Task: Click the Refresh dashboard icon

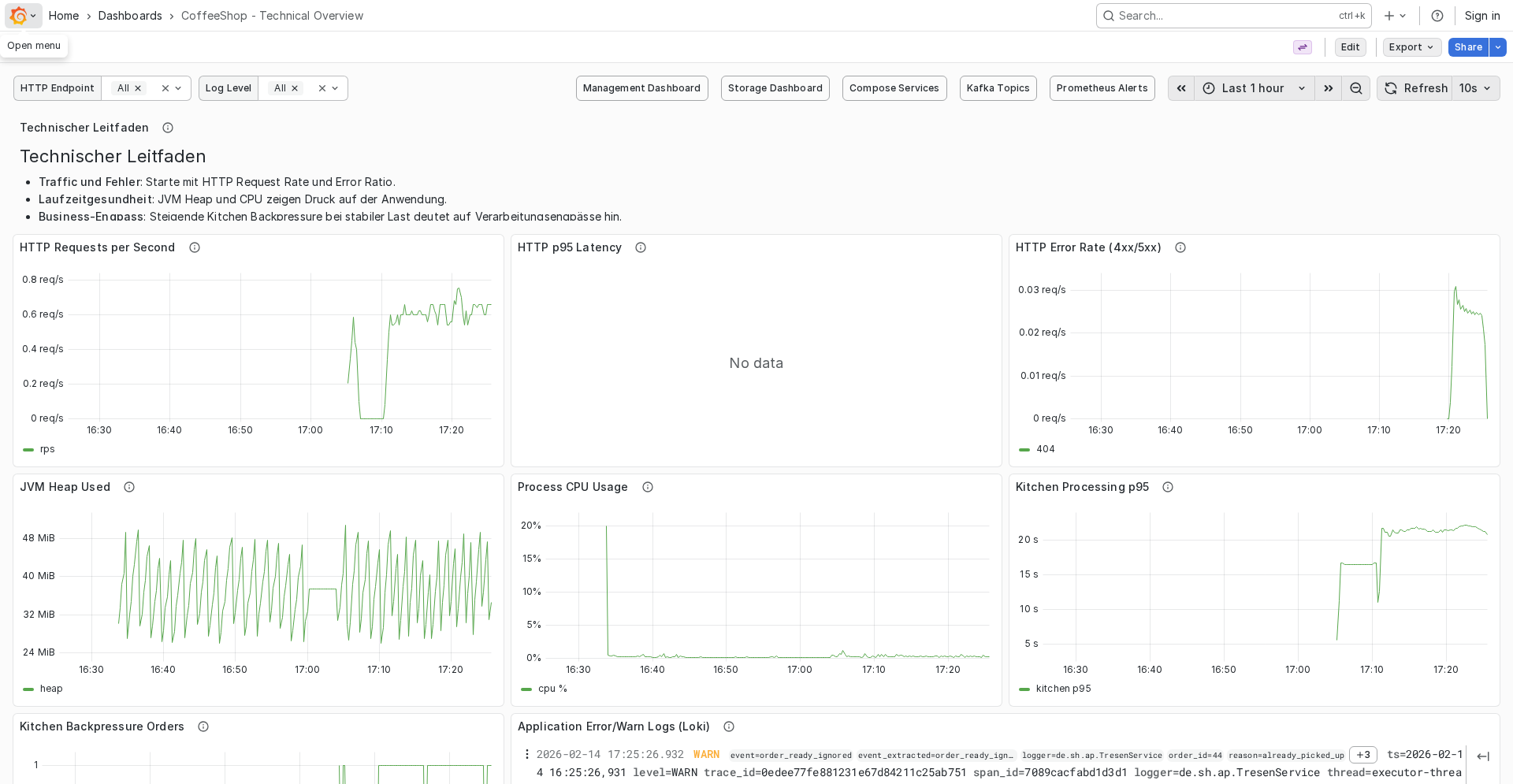Action: (1390, 88)
